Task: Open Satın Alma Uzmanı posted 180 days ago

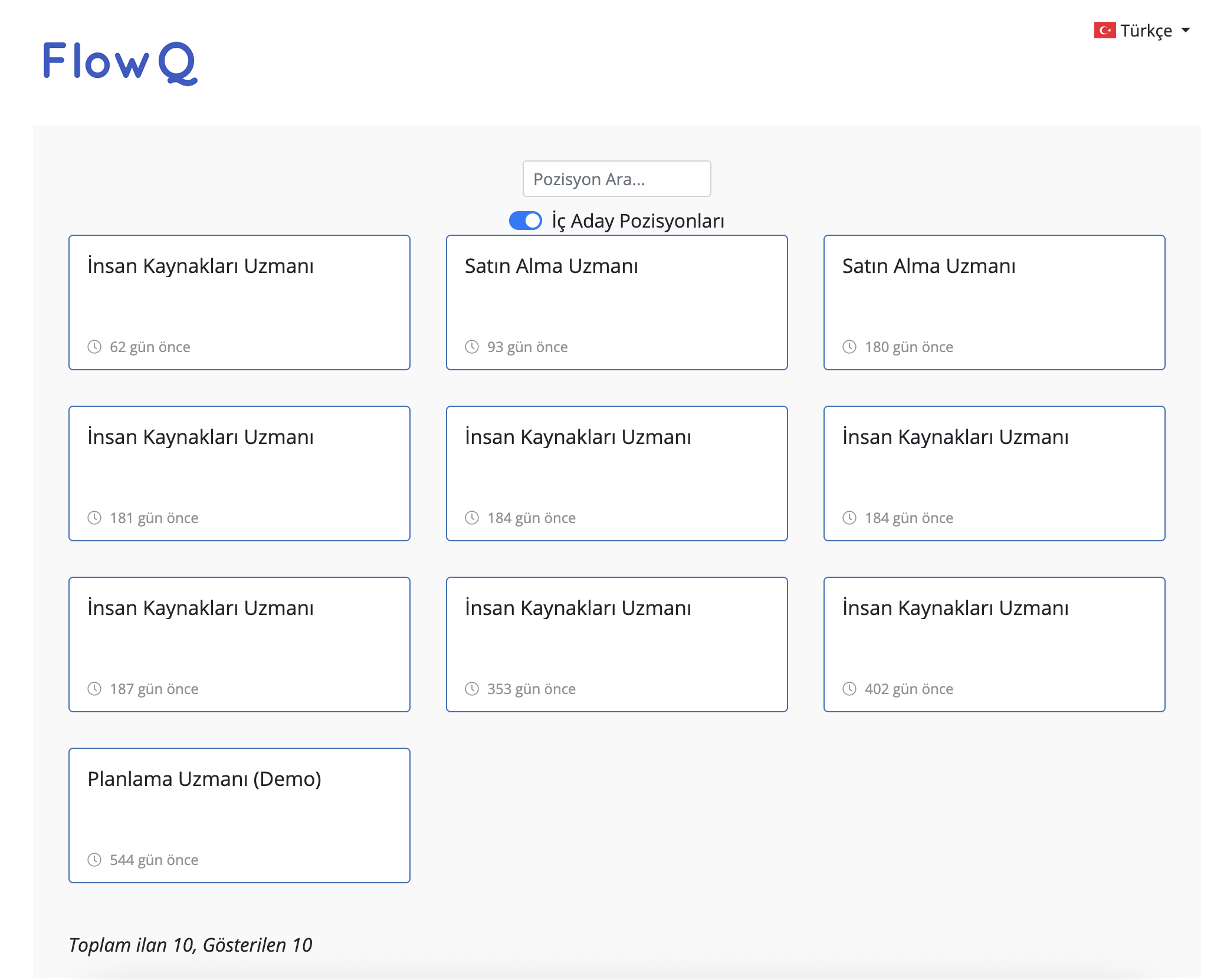Action: tap(994, 302)
